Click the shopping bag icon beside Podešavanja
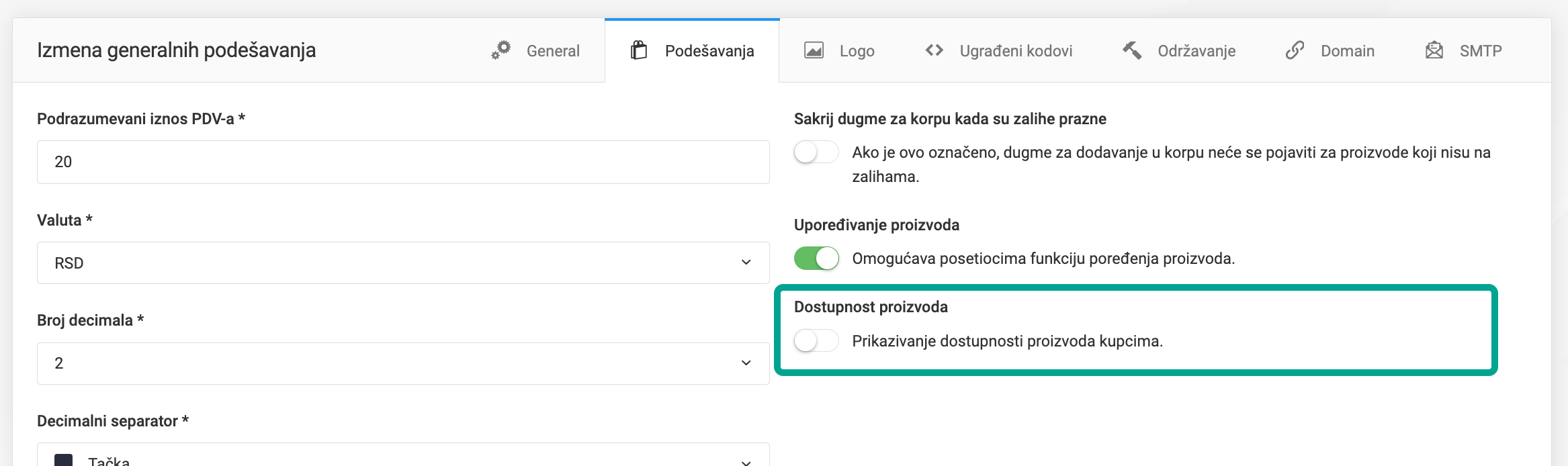The width and height of the screenshot is (1568, 466). coord(639,50)
